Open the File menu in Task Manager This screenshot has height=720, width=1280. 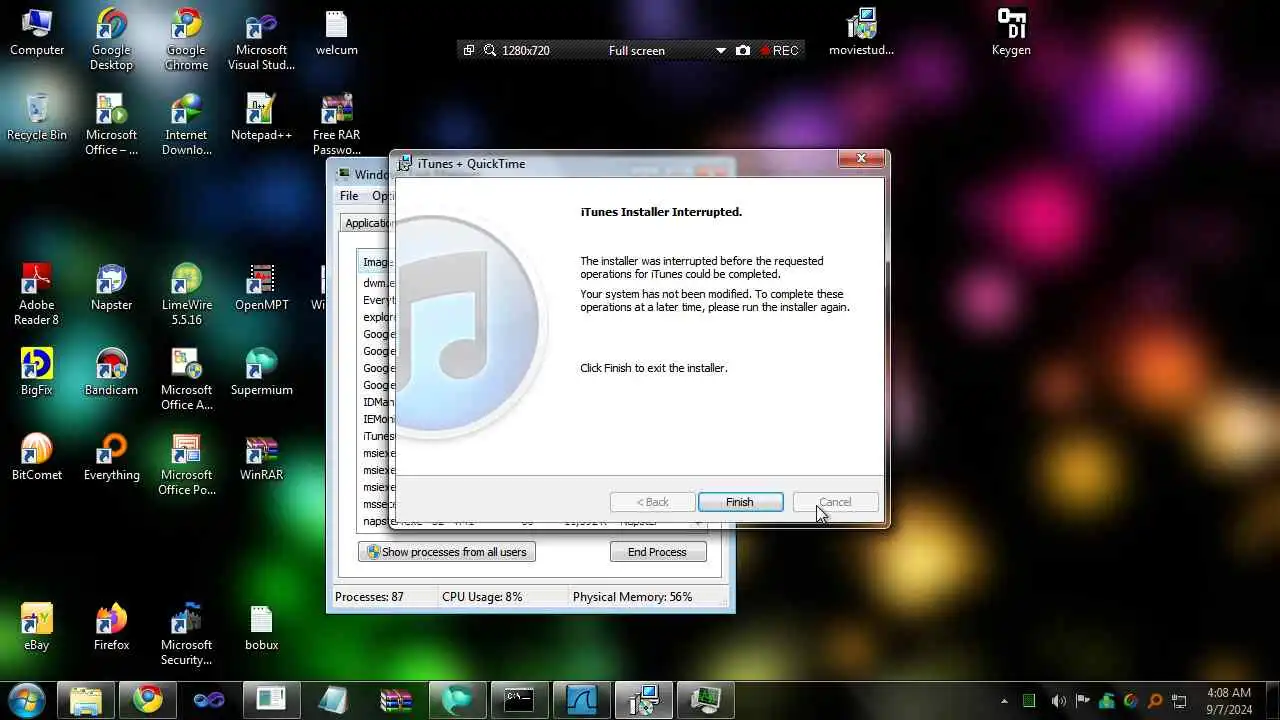click(349, 196)
